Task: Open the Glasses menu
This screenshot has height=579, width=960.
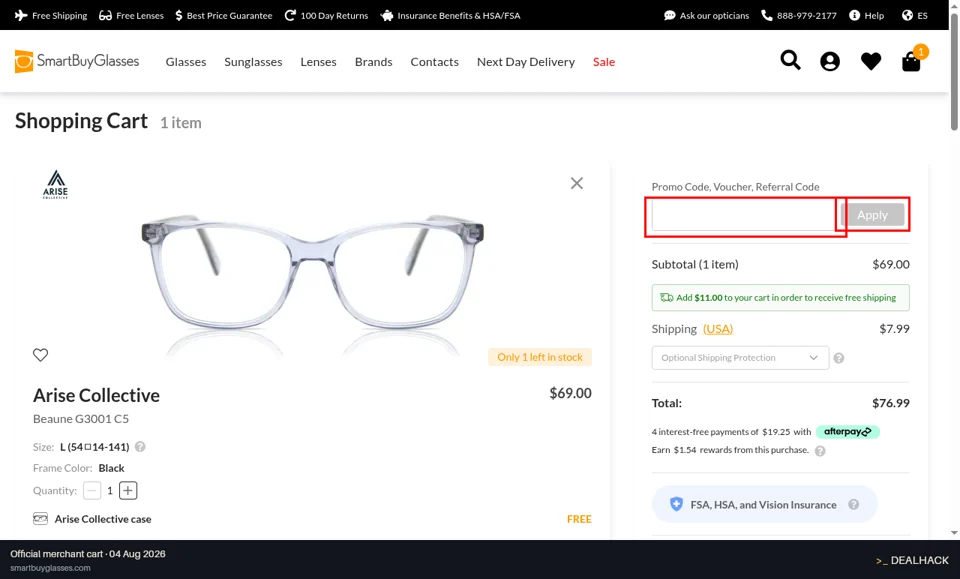Action: coord(186,62)
